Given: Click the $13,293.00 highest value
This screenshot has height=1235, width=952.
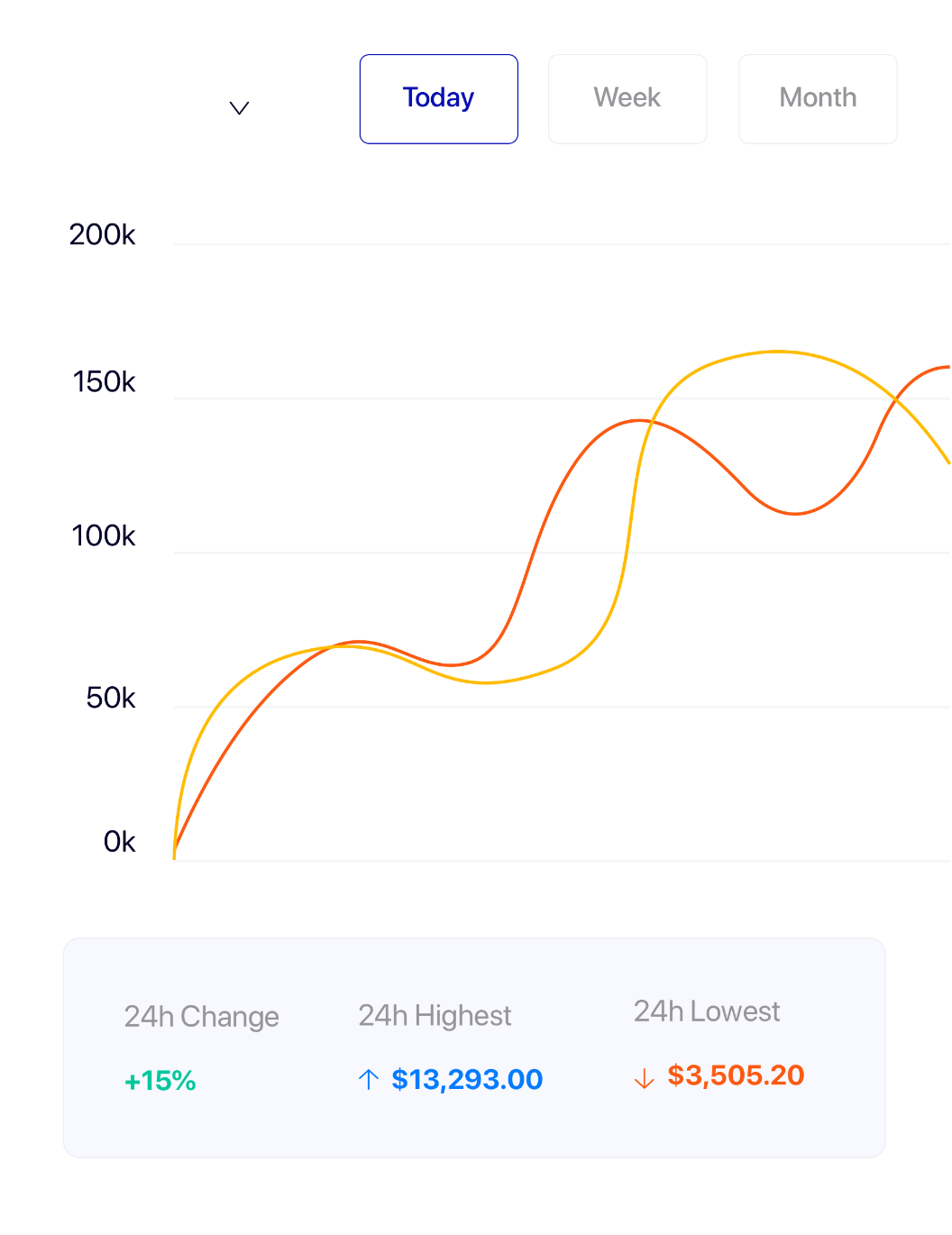Looking at the screenshot, I should pyautogui.click(x=467, y=1079).
